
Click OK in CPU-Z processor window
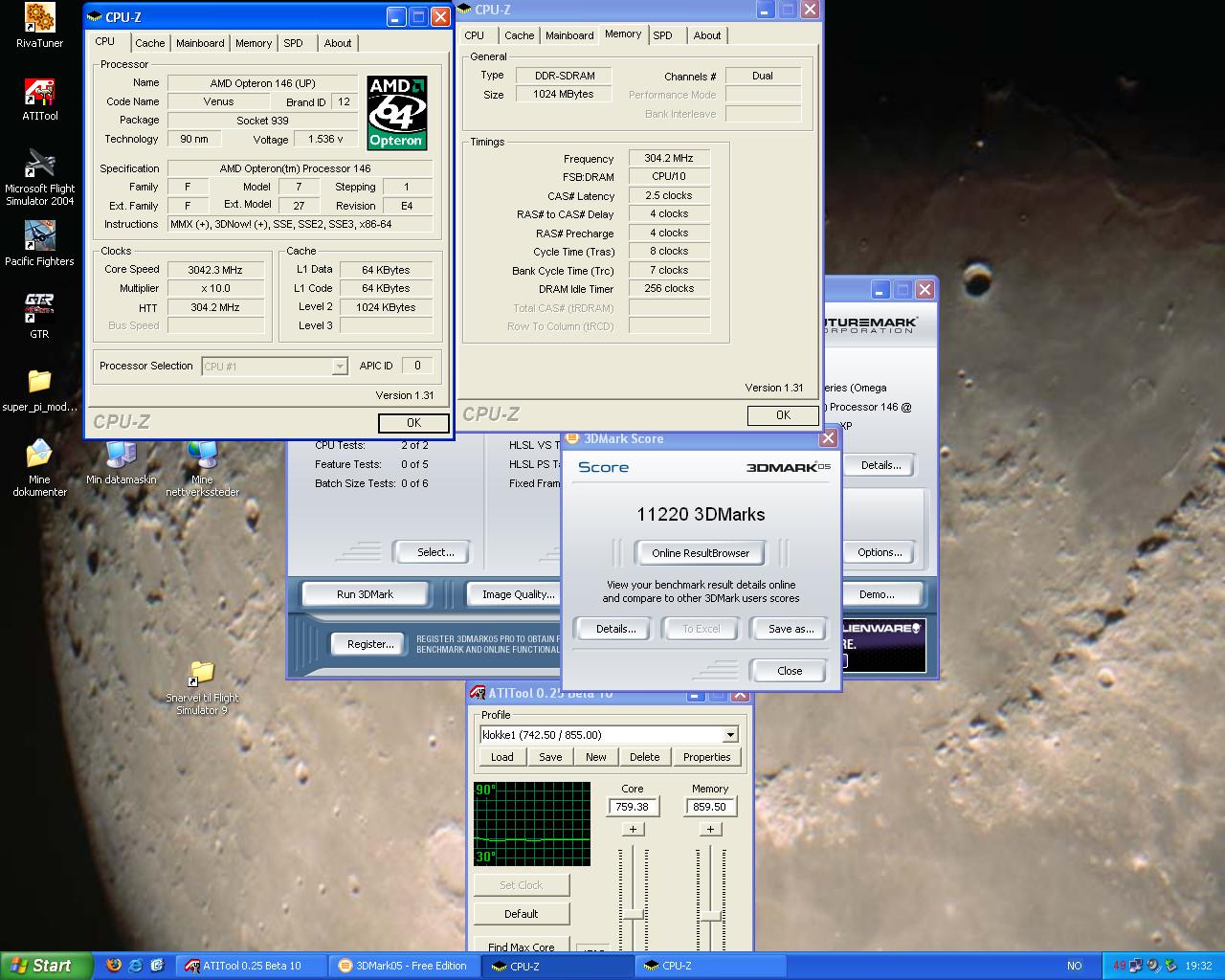tap(413, 423)
